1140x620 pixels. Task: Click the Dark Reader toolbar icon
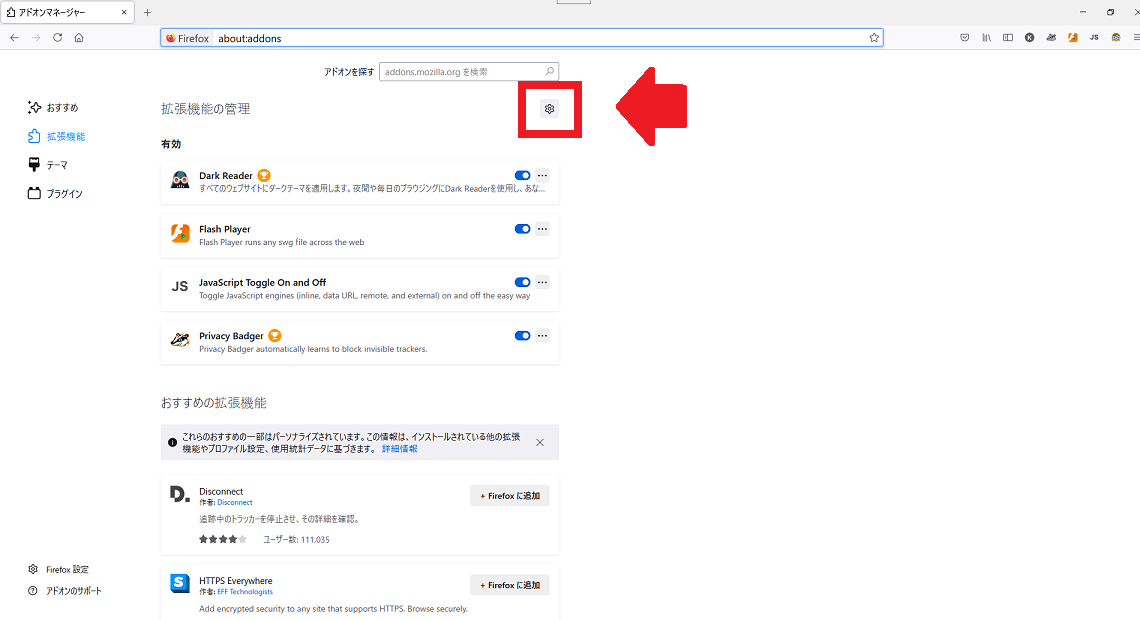(1116, 37)
